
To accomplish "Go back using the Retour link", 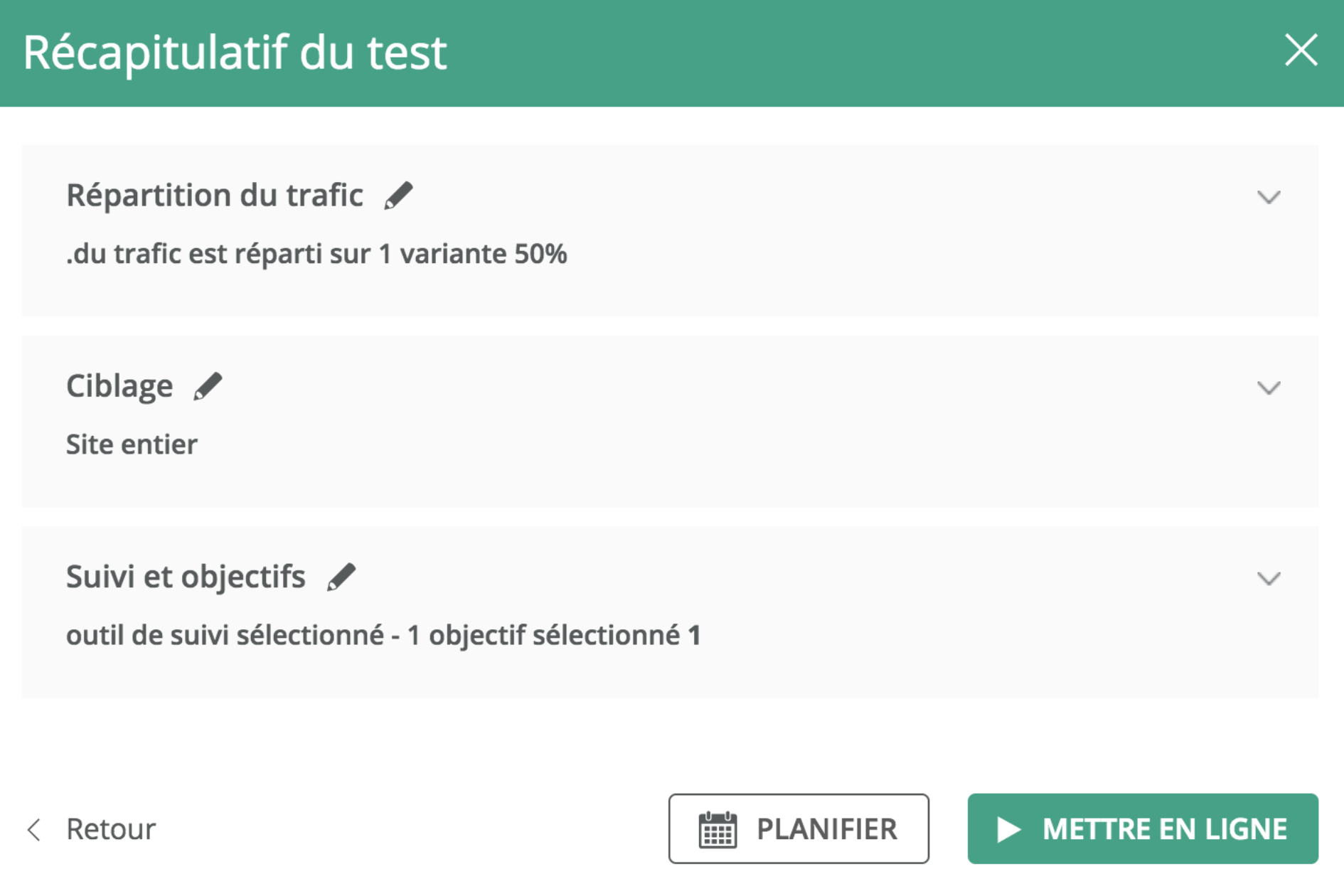I will tap(111, 829).
